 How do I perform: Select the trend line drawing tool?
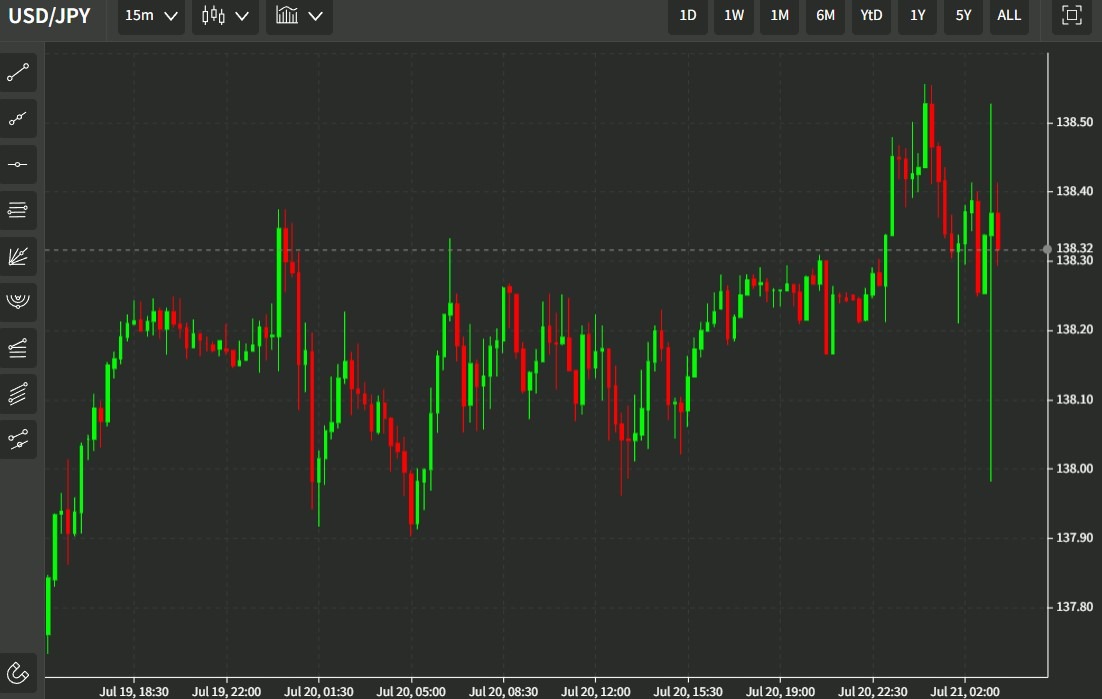point(19,72)
